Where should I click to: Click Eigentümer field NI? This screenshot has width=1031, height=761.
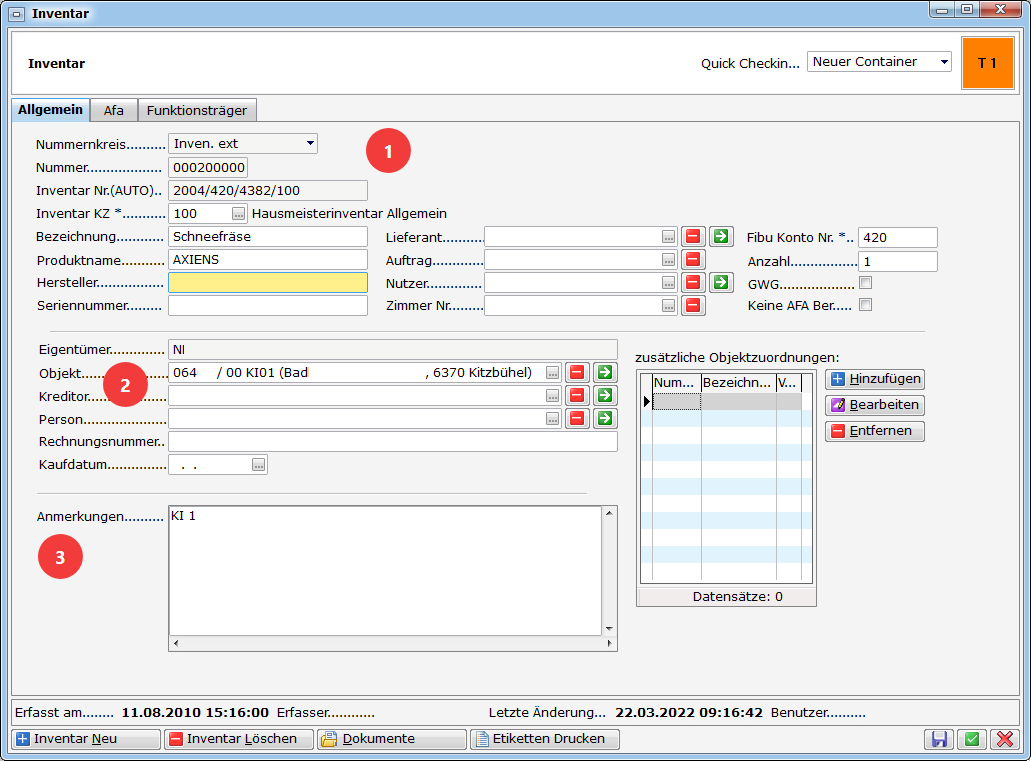pos(393,350)
